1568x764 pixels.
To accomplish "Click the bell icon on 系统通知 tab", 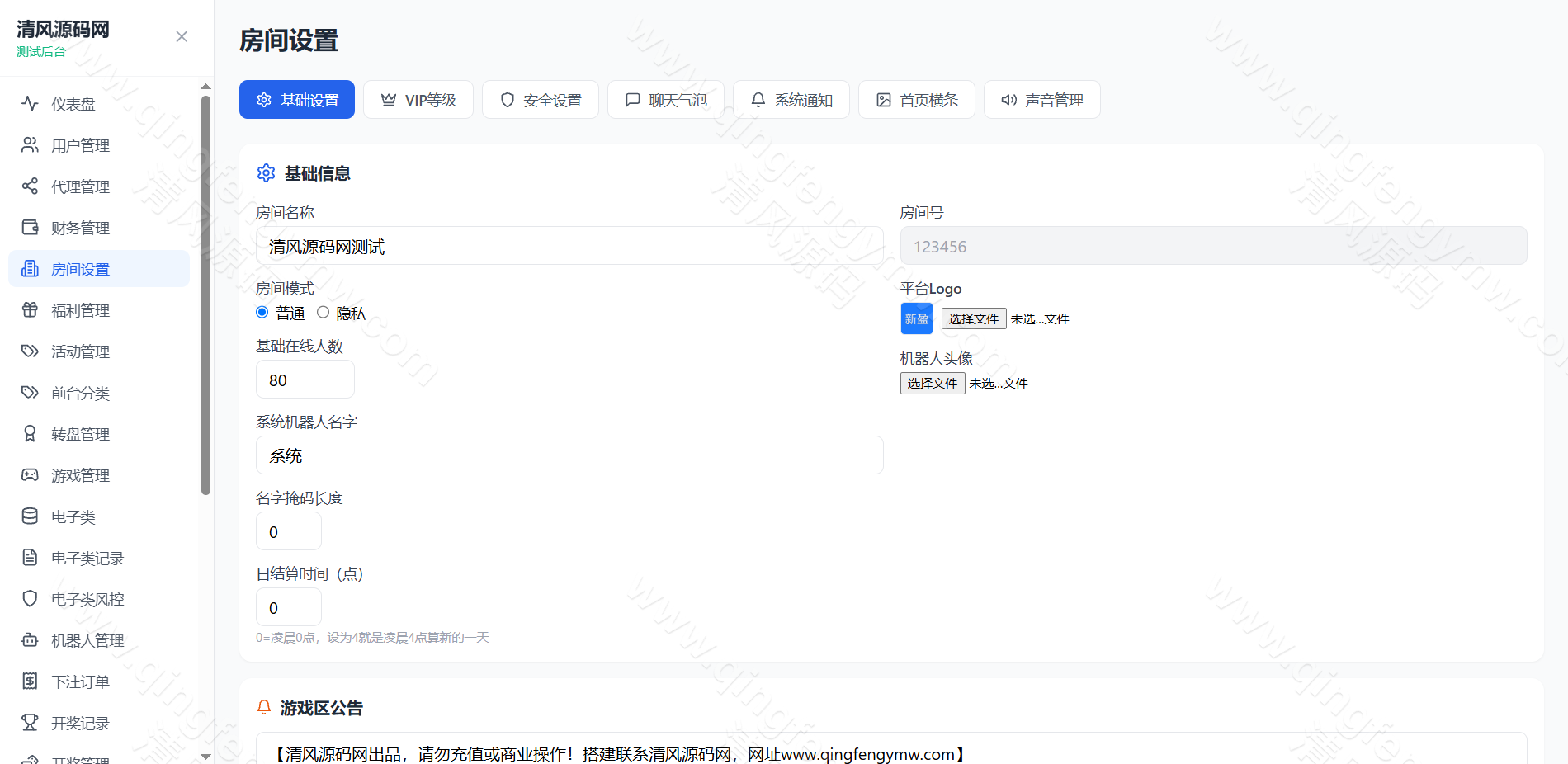I will click(x=758, y=100).
